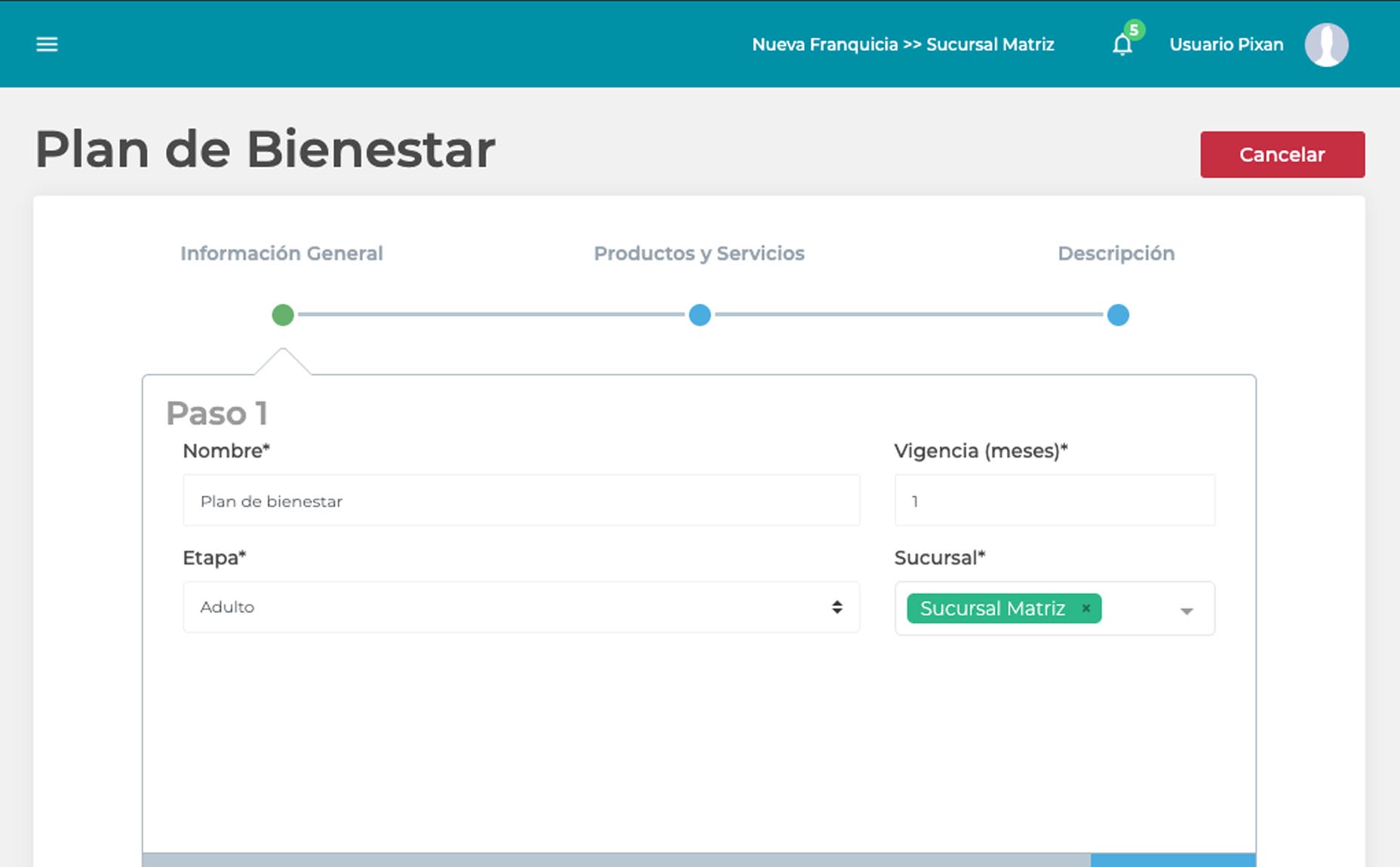Click the up-down arrows in Etapa select
The image size is (1400, 867).
pyautogui.click(x=837, y=607)
